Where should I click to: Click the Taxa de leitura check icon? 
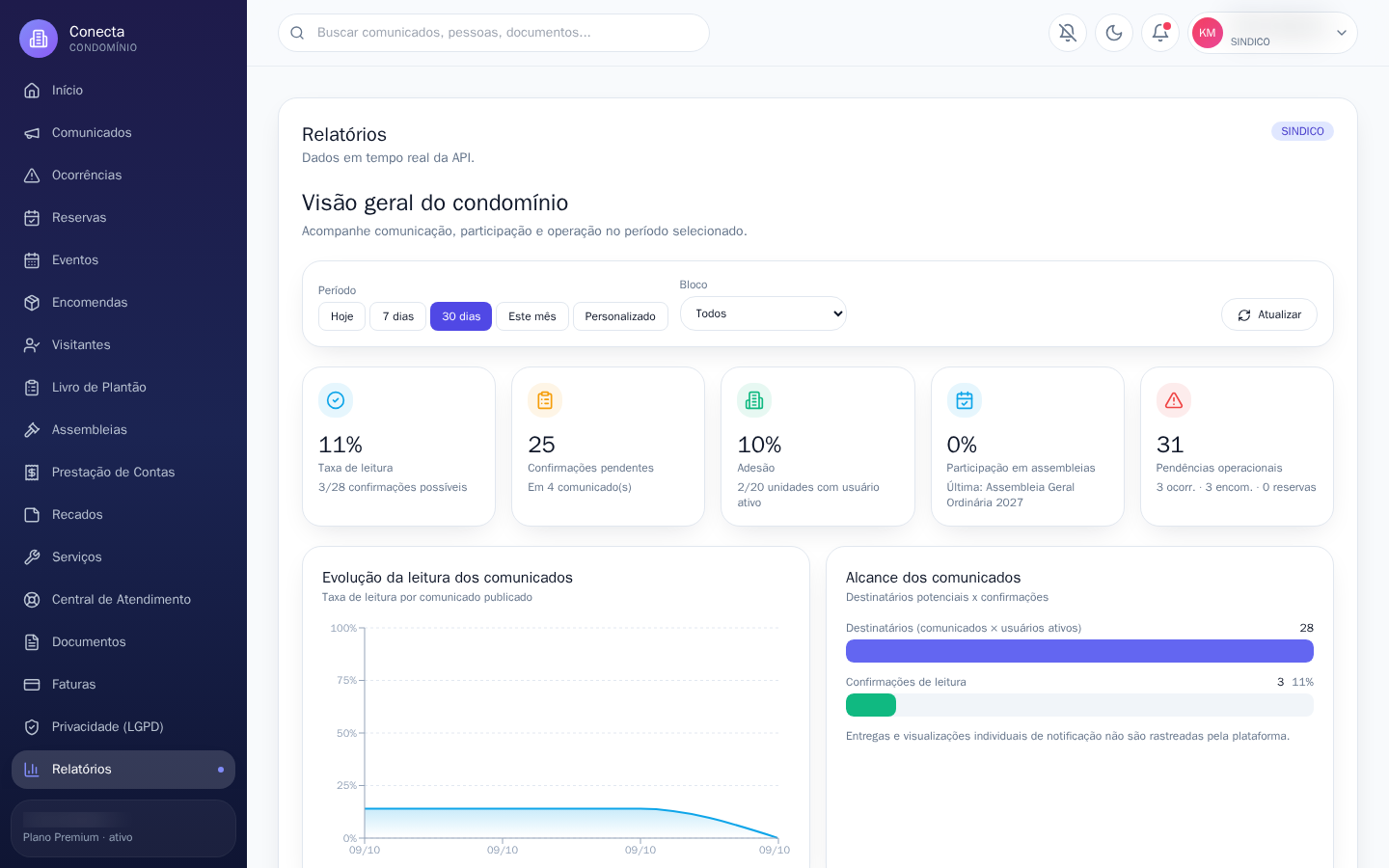pos(336,400)
